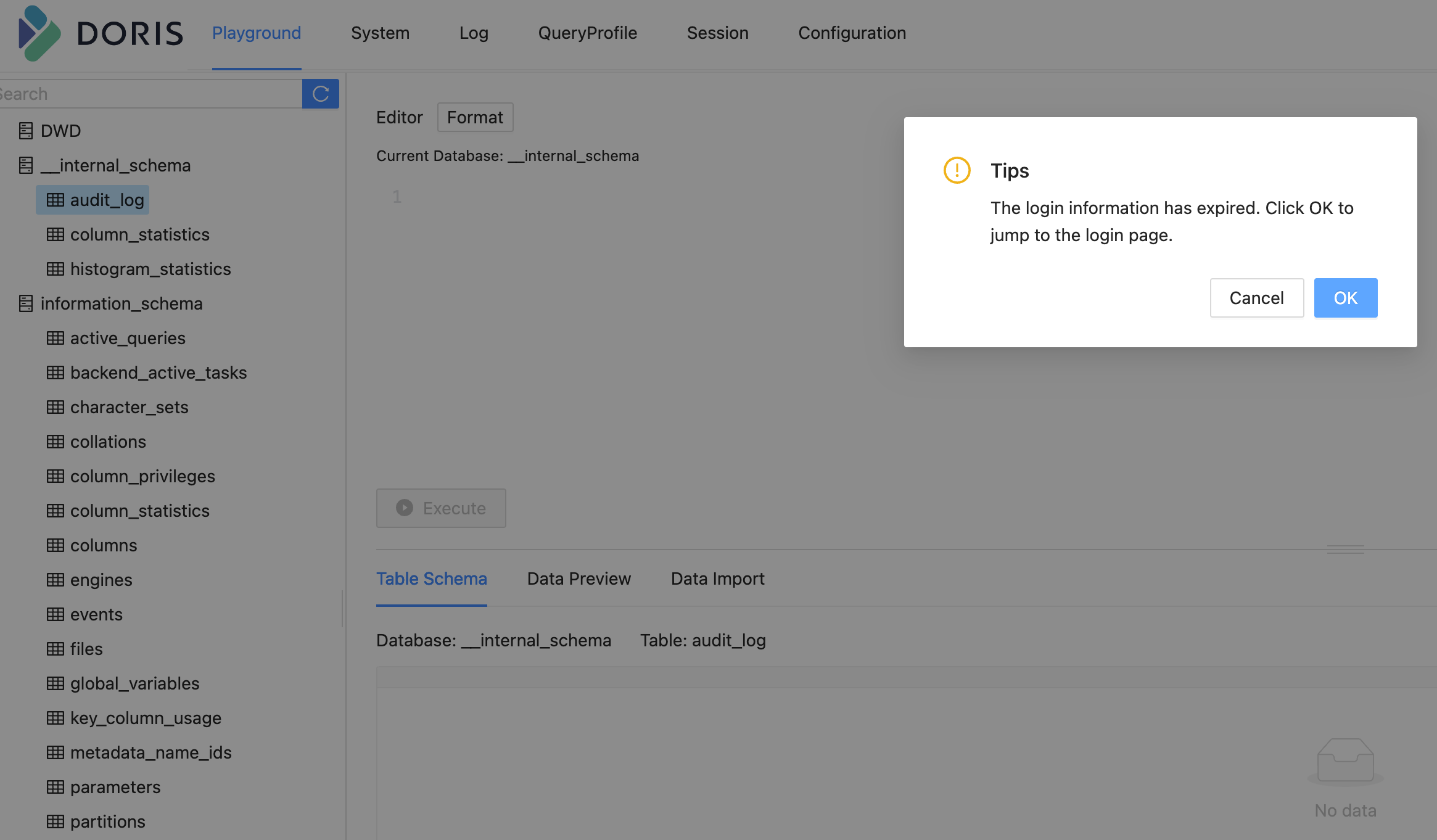Click the play icon on Execute button
Image resolution: width=1437 pixels, height=840 pixels.
pos(405,508)
